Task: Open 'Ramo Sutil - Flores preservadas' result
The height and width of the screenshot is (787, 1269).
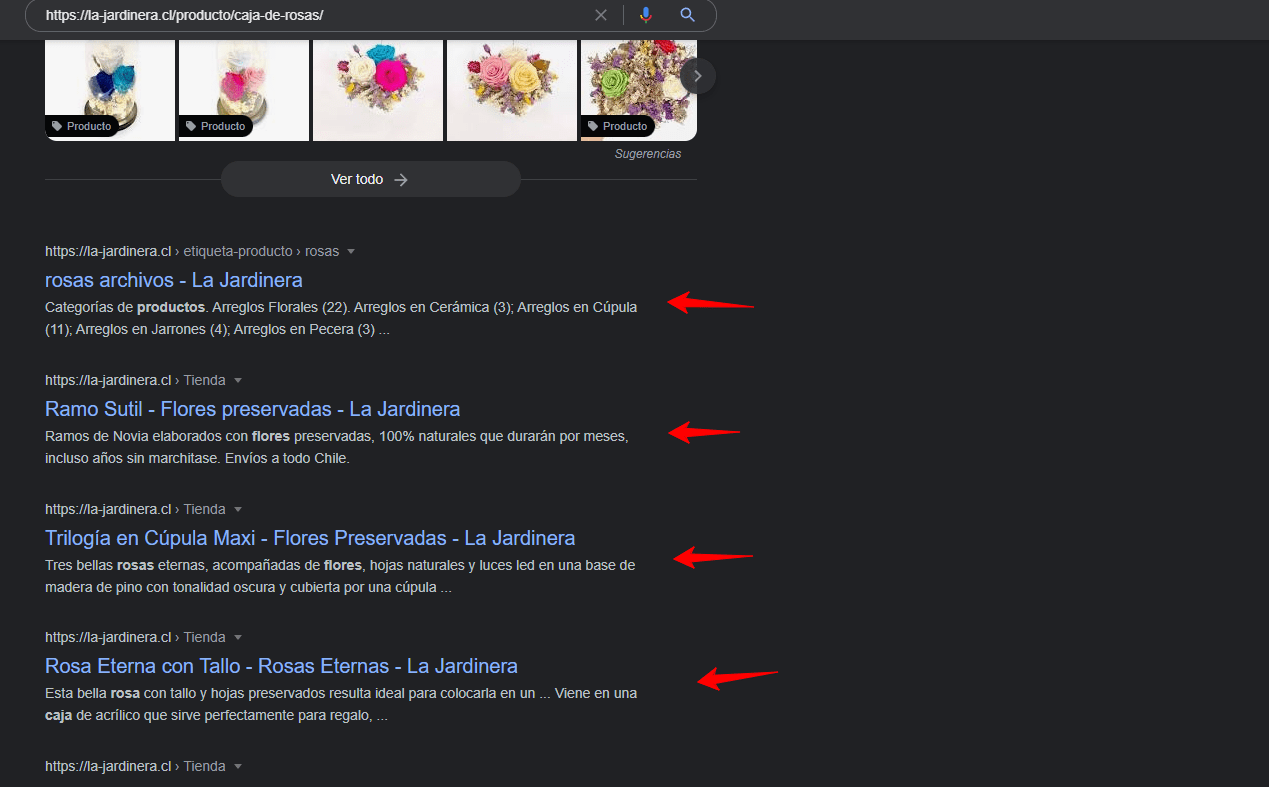Action: pos(253,409)
